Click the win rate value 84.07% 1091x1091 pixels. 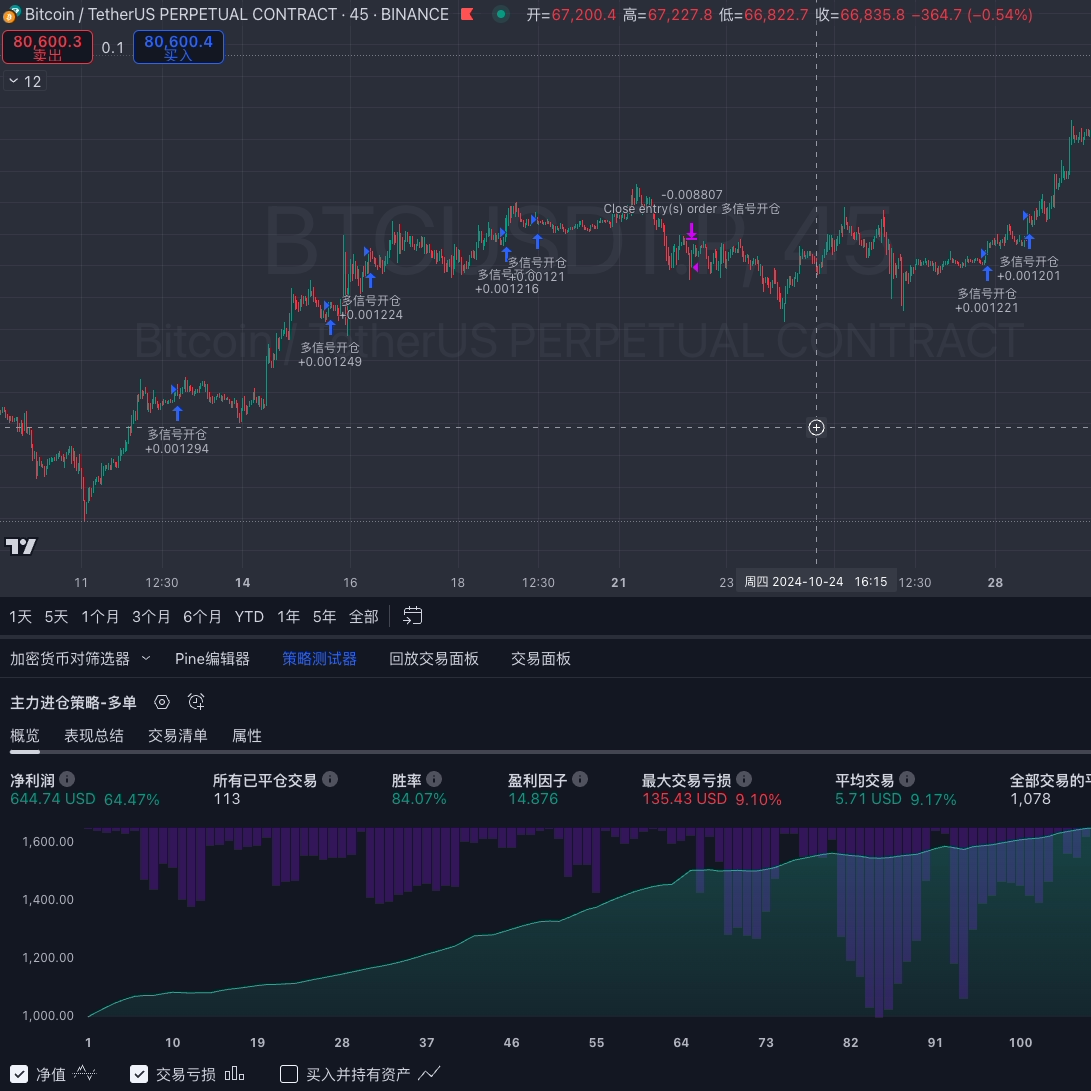point(419,799)
